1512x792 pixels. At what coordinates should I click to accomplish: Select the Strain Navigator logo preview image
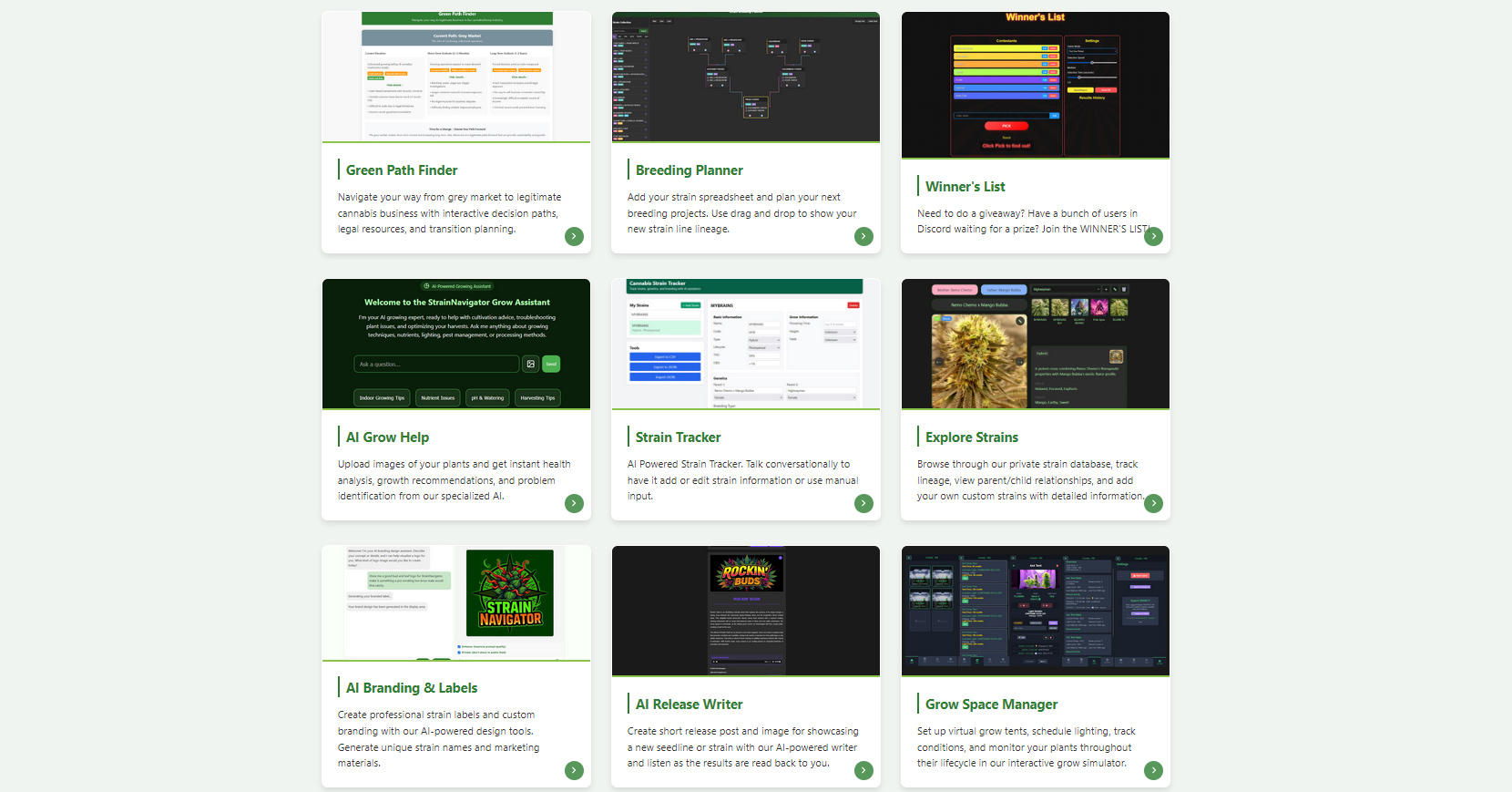[509, 592]
